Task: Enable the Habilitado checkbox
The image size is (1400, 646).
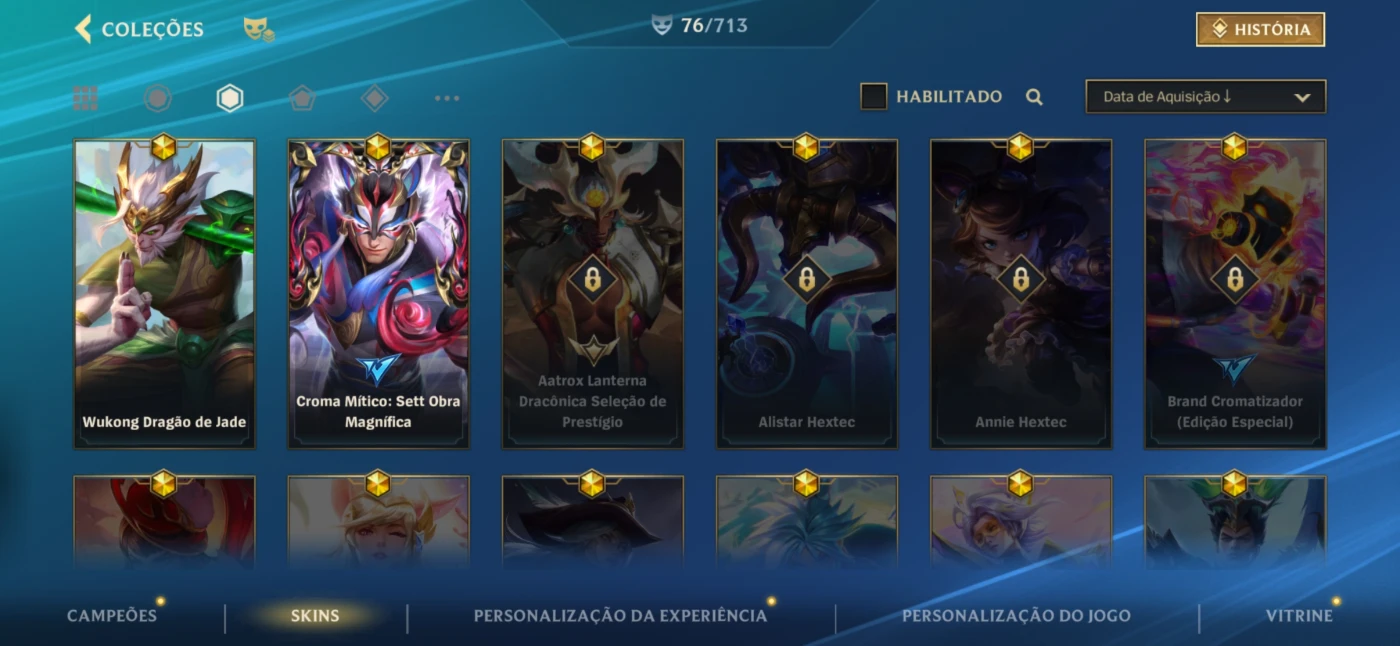Action: (x=874, y=97)
